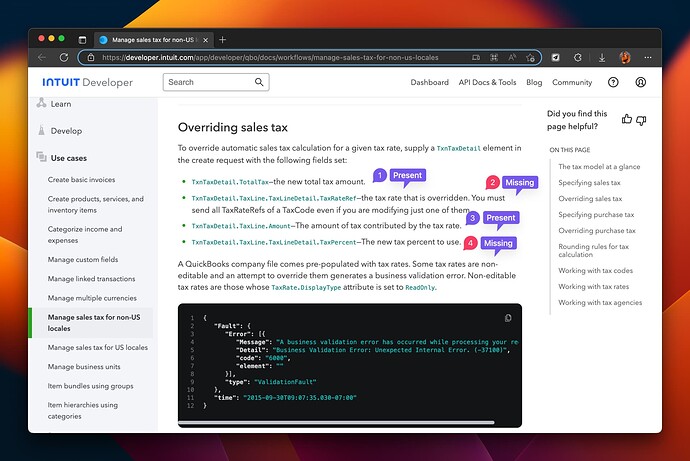The image size is (690, 461).
Task: Jump to The tax model at a glance
Action: pyautogui.click(x=599, y=167)
